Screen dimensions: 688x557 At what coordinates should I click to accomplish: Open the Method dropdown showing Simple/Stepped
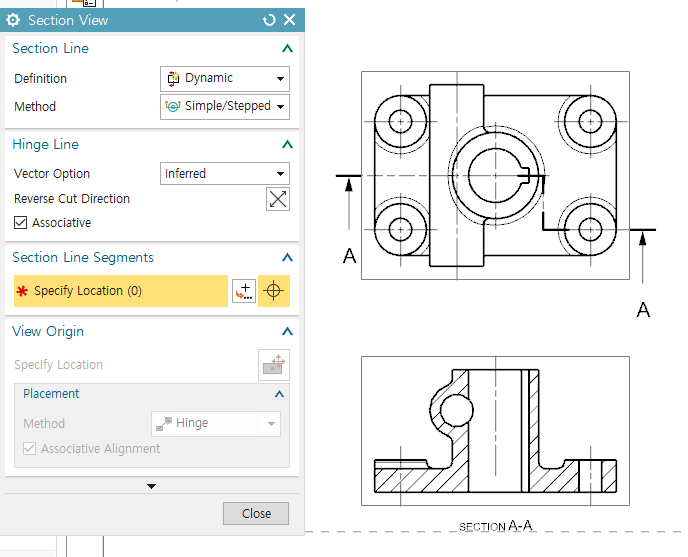(x=225, y=106)
